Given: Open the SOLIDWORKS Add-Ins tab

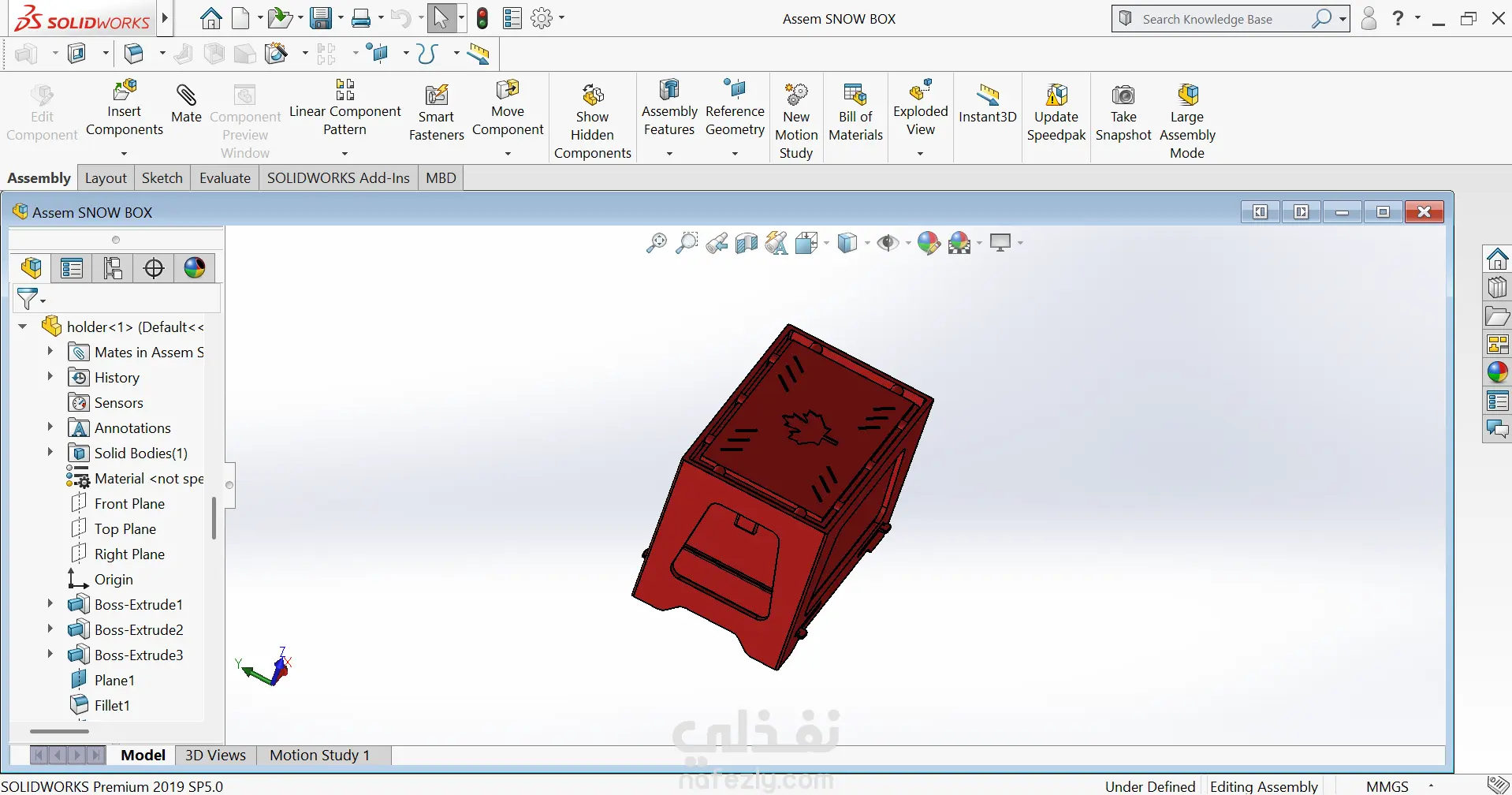Looking at the screenshot, I should point(338,178).
